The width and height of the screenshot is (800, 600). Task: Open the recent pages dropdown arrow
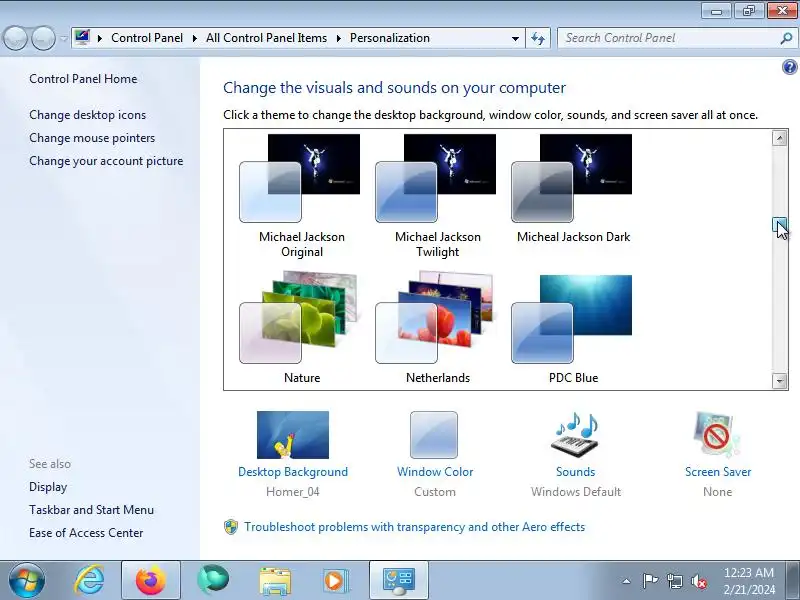click(63, 38)
